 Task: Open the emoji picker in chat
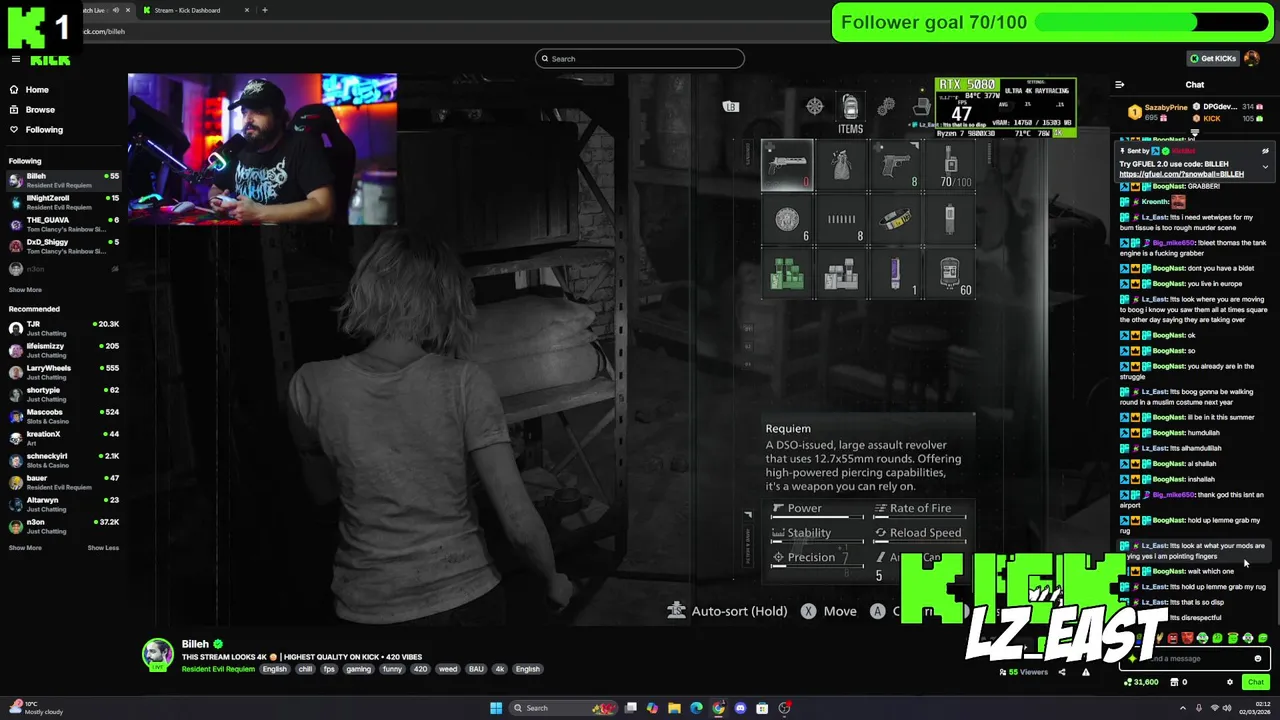click(1258, 658)
